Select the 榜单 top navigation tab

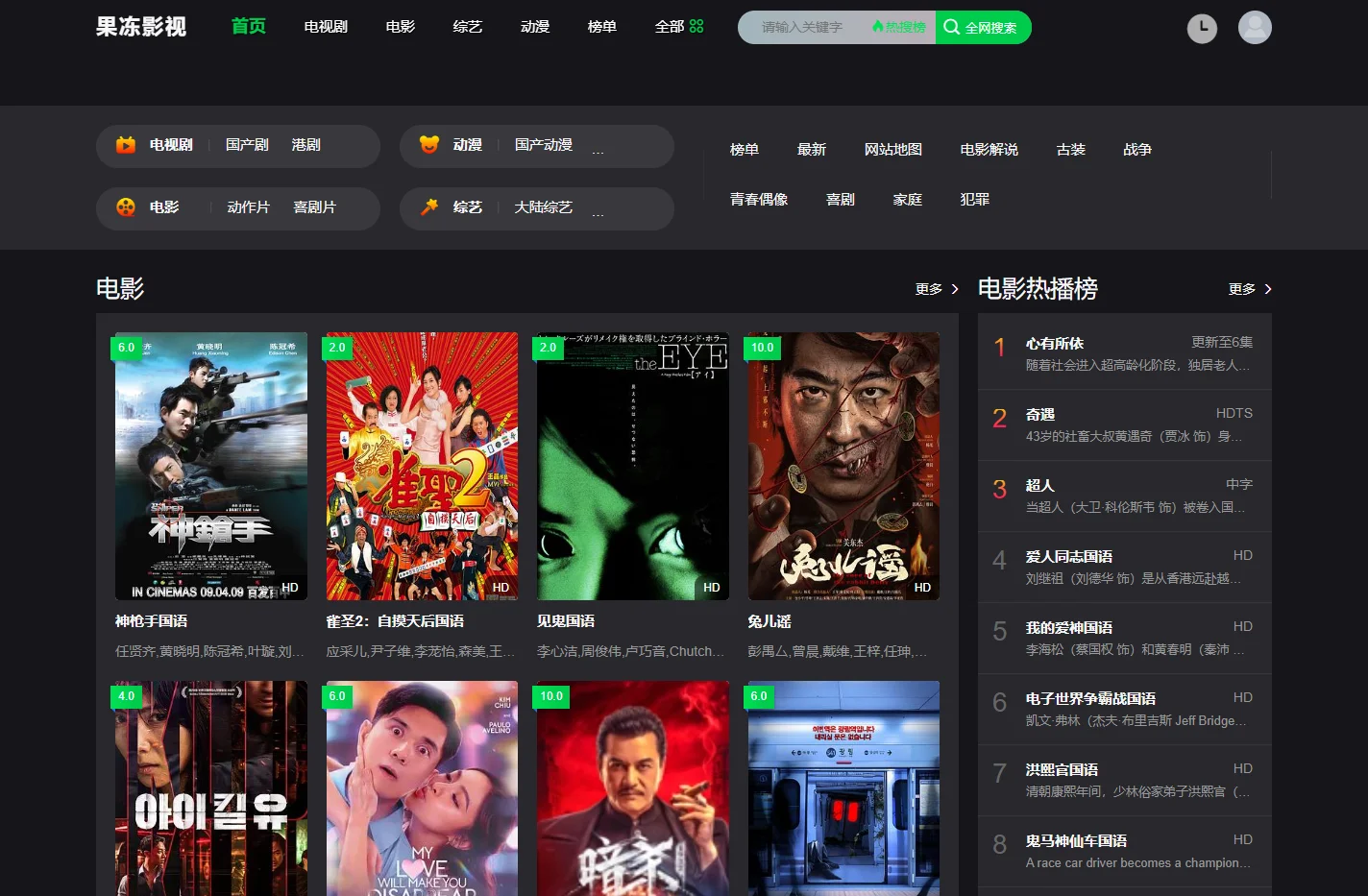602,27
